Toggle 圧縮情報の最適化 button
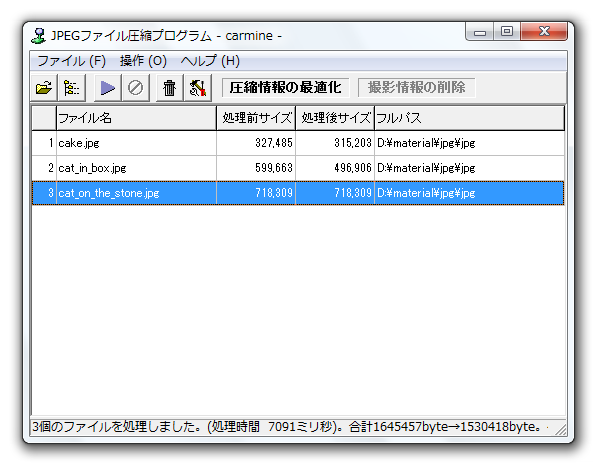Screen dimensions: 599x469 click(x=285, y=87)
